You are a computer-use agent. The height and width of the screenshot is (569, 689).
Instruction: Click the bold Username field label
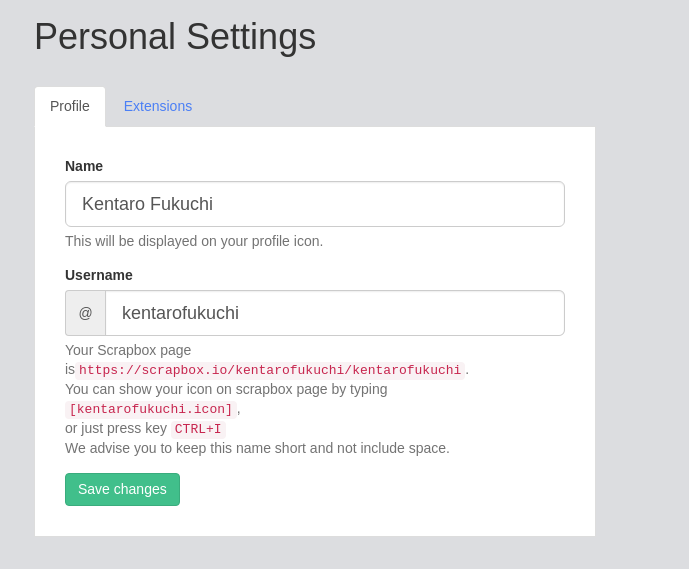click(99, 275)
